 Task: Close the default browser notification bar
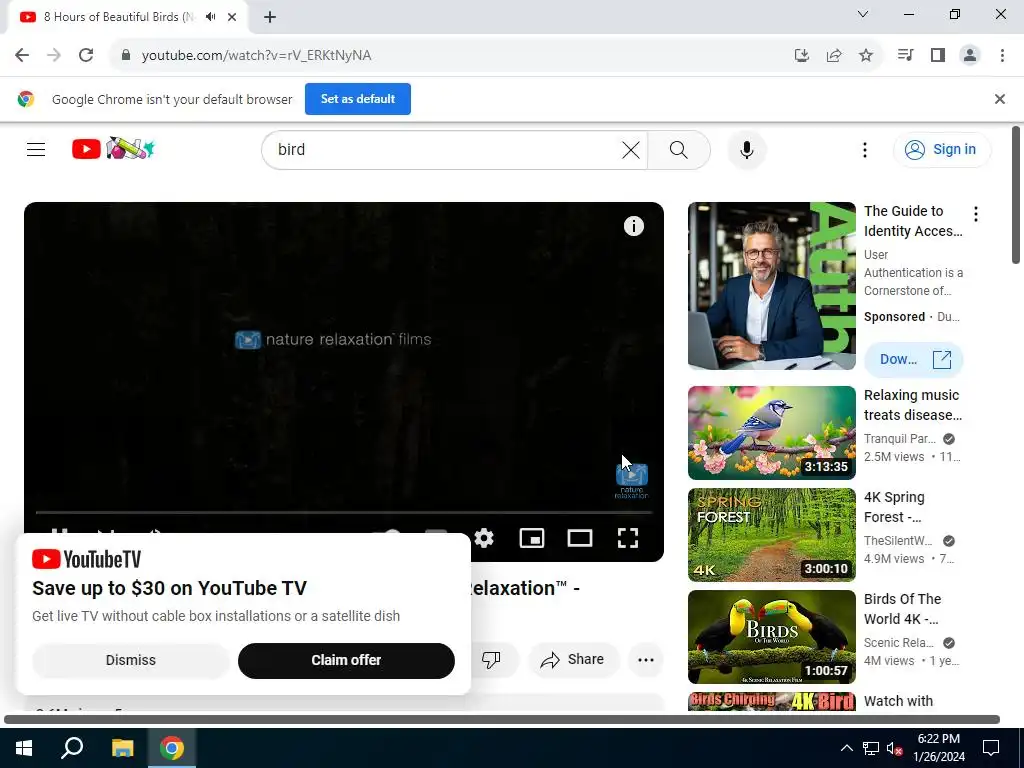coord(999,99)
